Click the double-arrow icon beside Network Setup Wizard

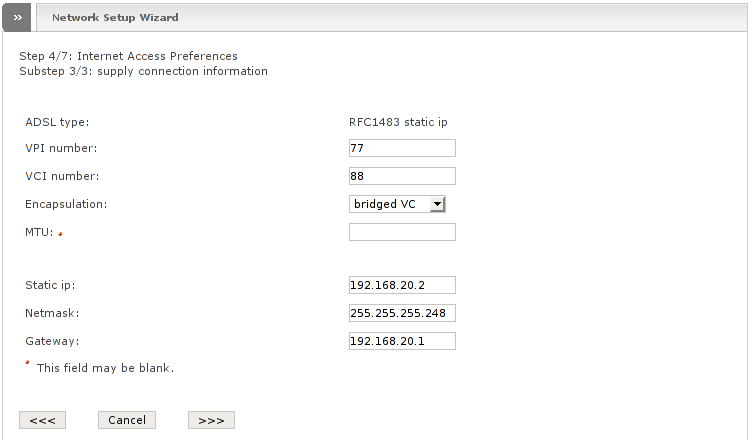17,17
